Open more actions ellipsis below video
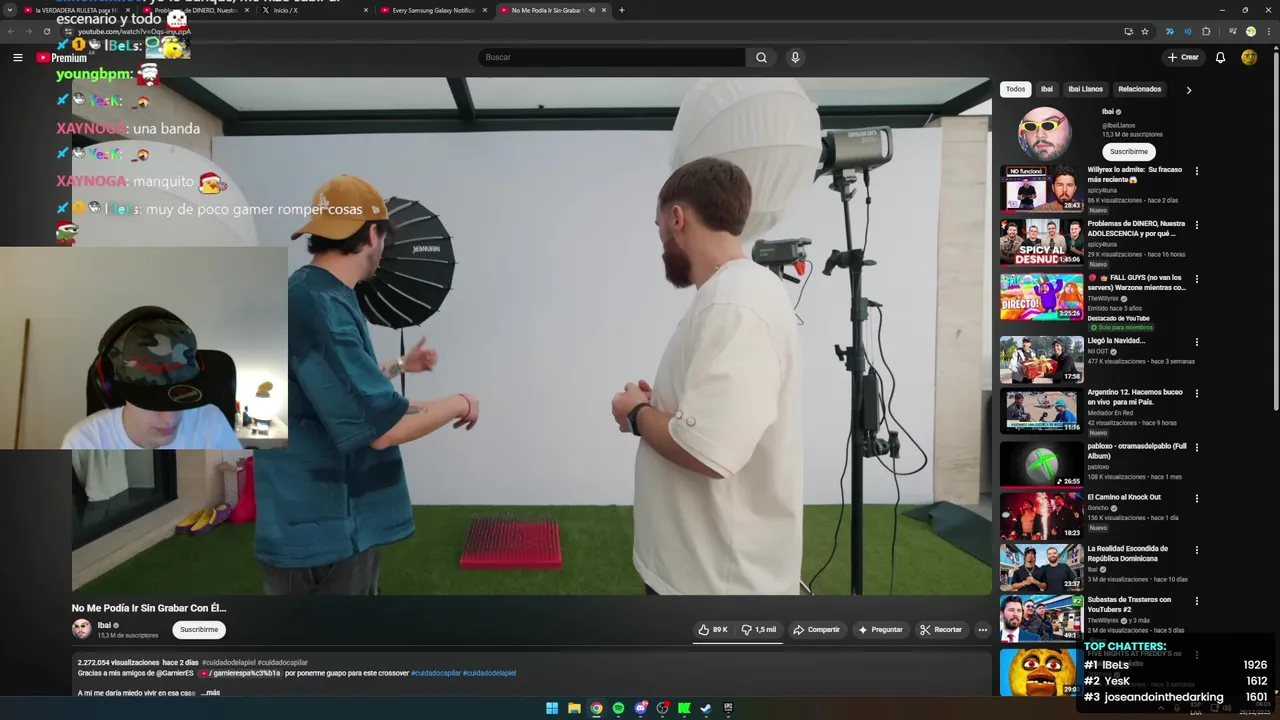Viewport: 1280px width, 720px height. click(x=983, y=630)
